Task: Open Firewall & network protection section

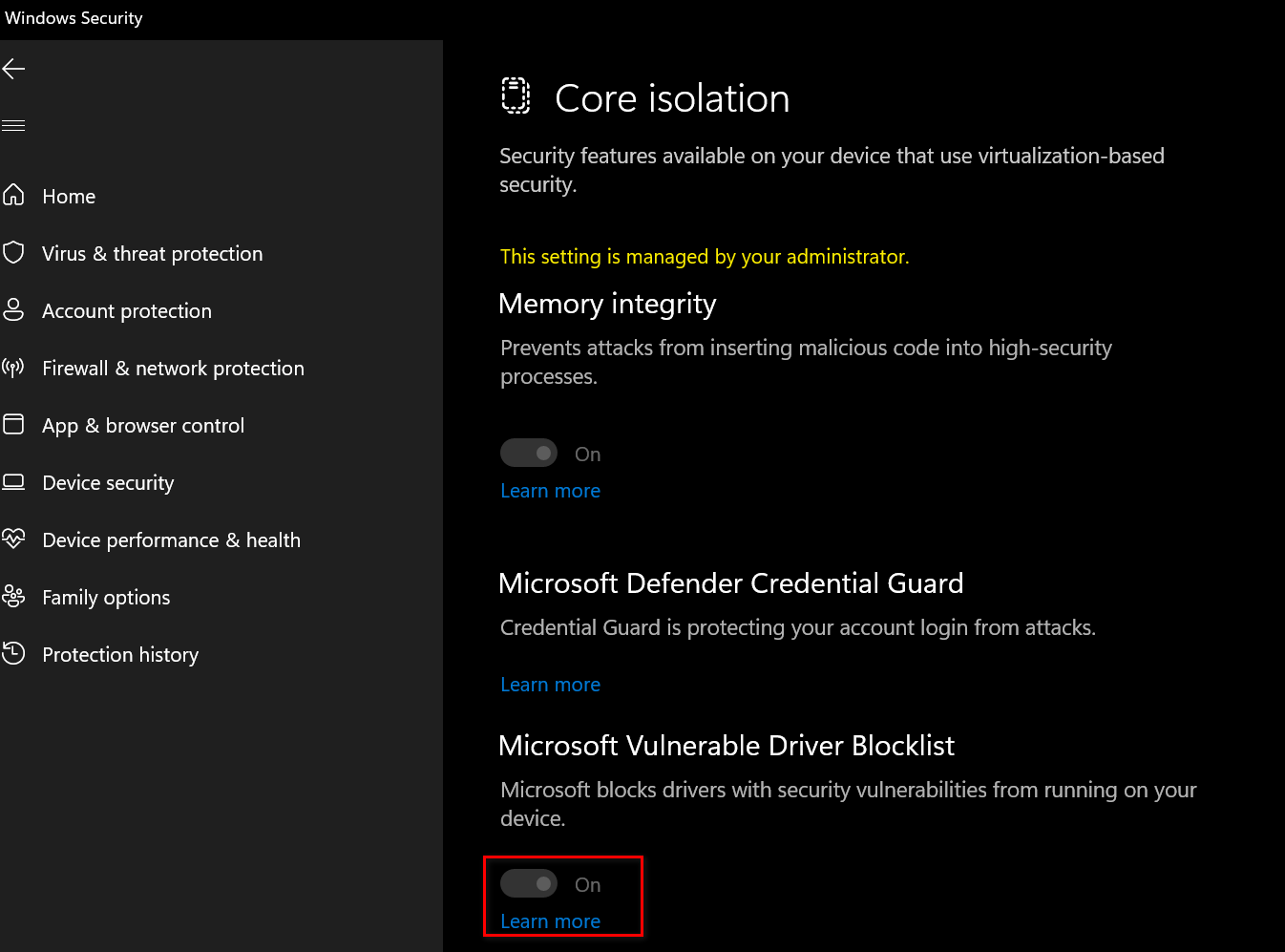Action: [x=173, y=369]
